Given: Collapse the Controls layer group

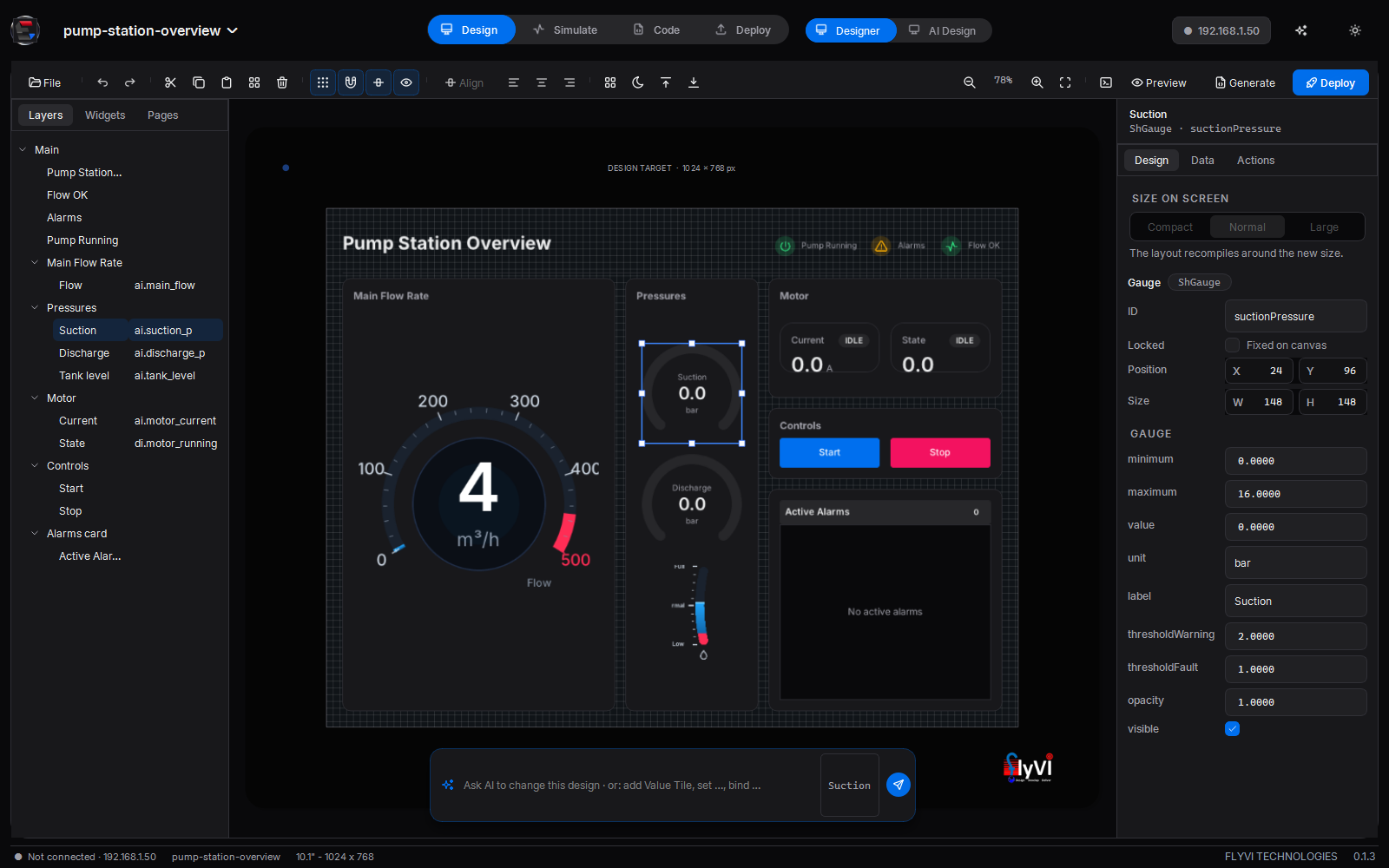Looking at the screenshot, I should tap(35, 466).
